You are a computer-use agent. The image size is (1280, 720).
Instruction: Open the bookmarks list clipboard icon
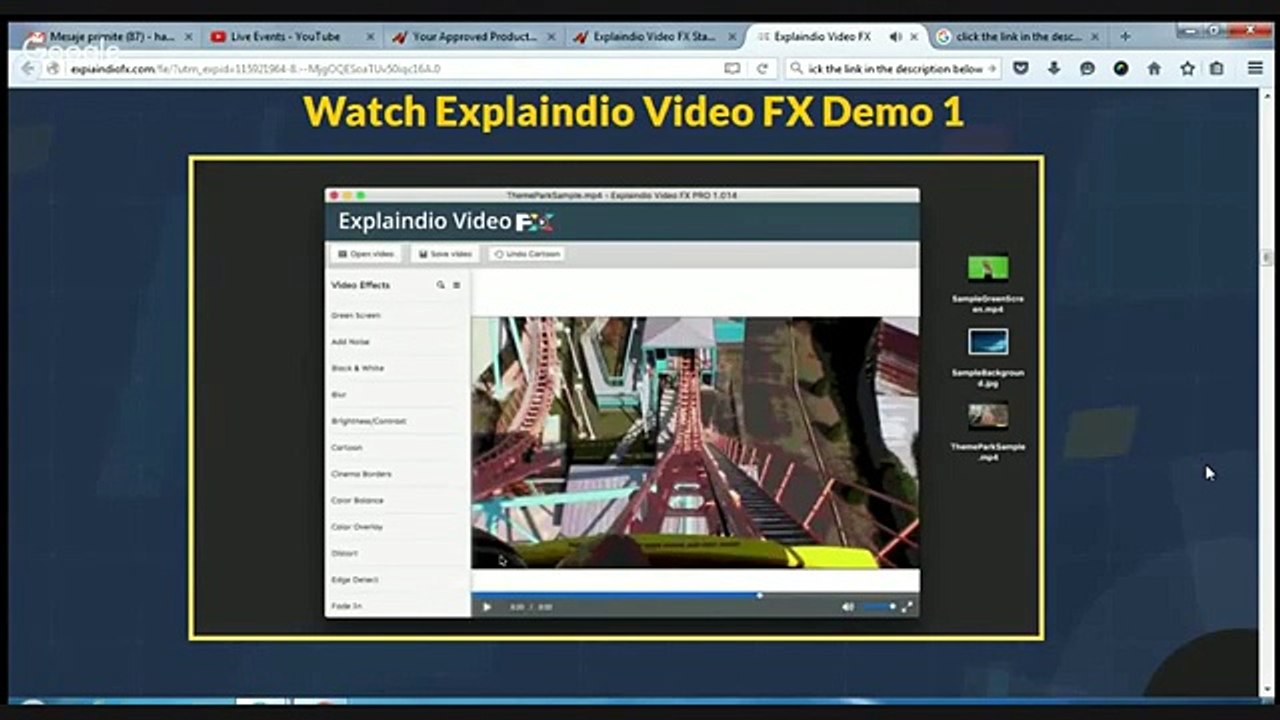click(x=1217, y=69)
